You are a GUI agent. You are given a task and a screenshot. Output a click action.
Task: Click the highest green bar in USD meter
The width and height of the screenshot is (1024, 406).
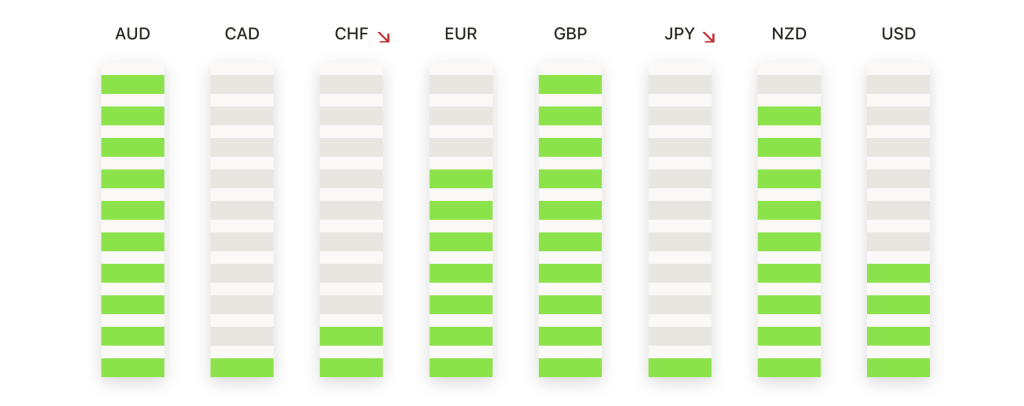[x=899, y=273]
